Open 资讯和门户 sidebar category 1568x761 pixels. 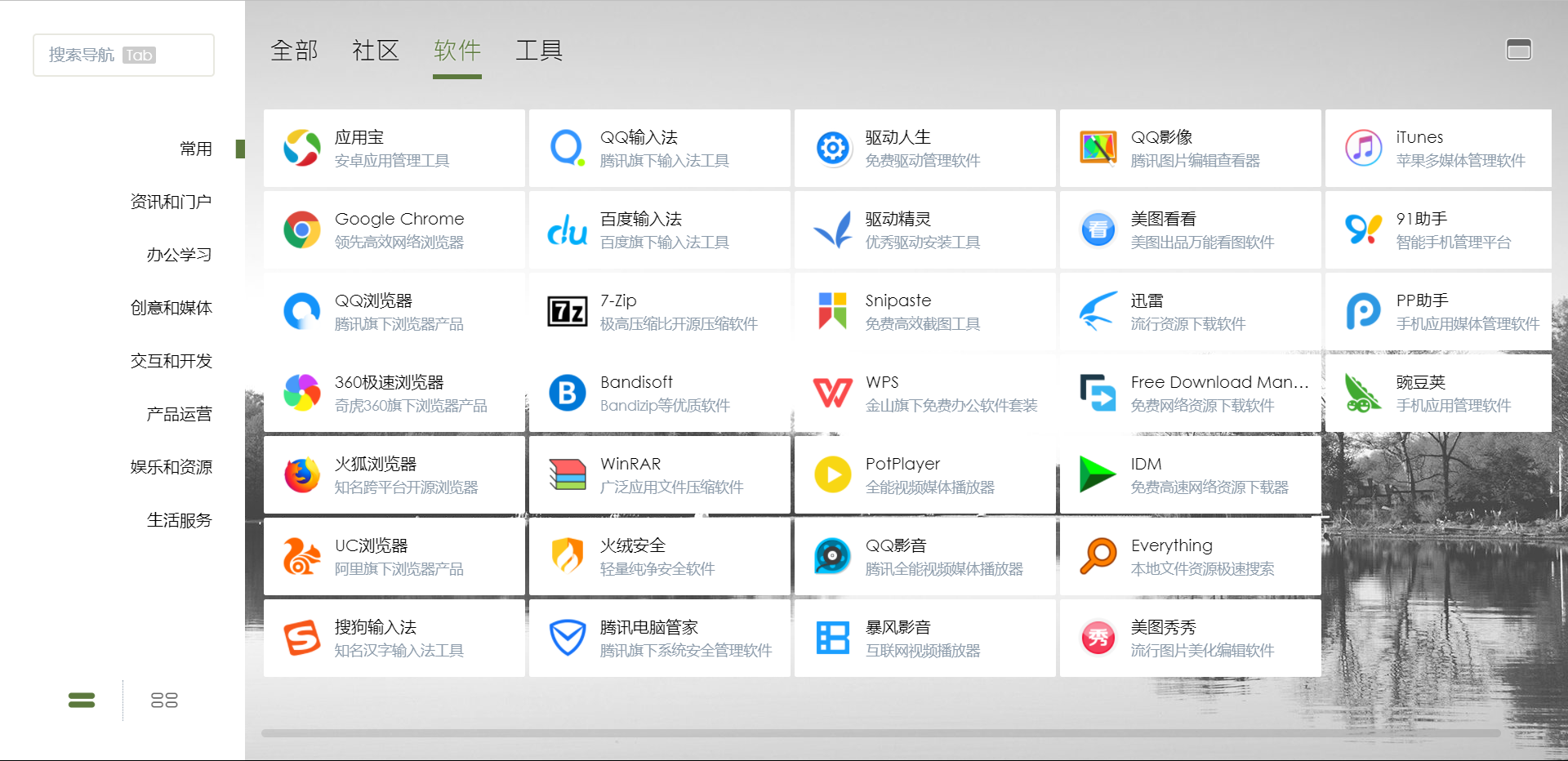[171, 202]
